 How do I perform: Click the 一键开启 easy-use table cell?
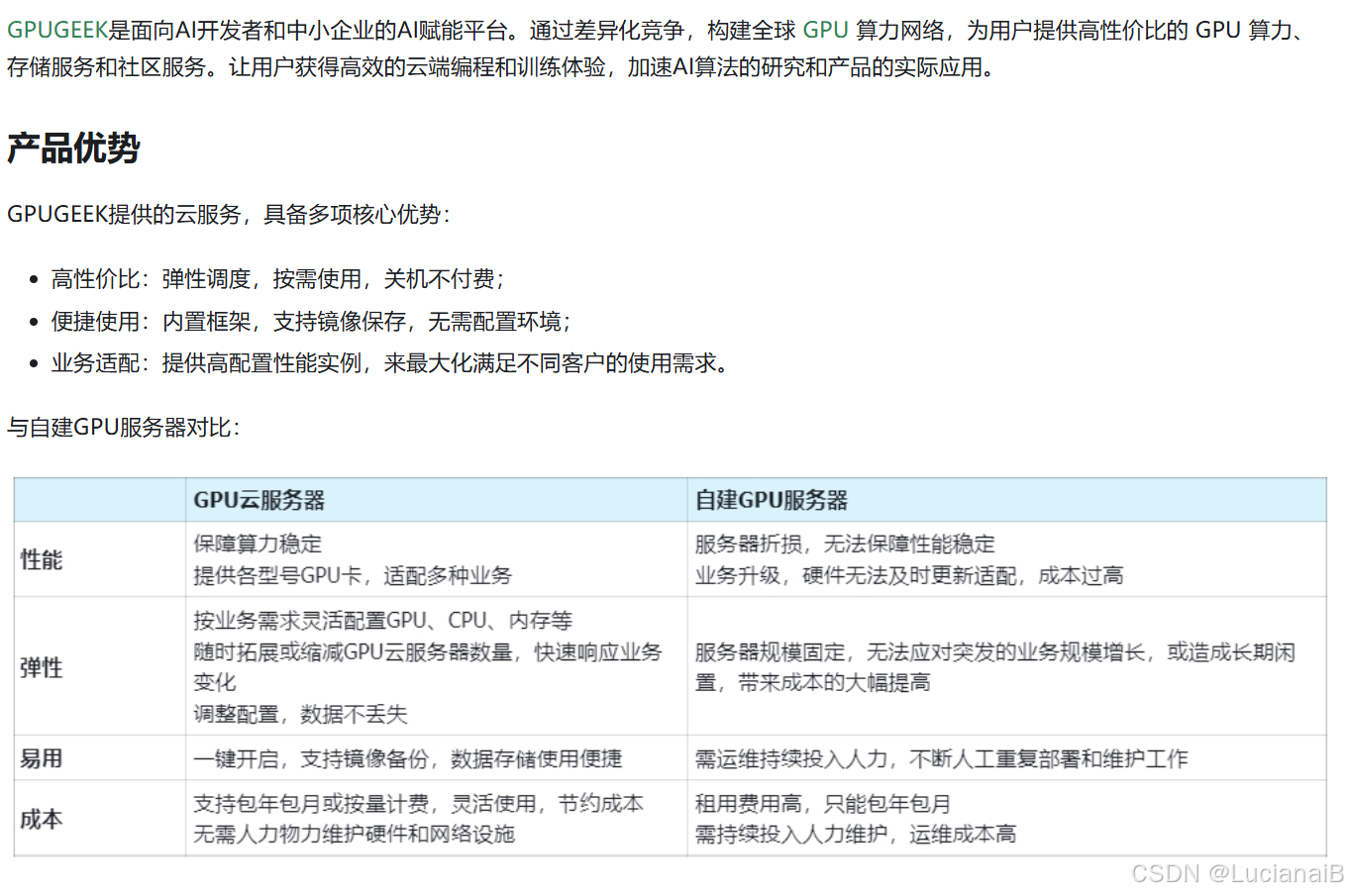point(416,757)
